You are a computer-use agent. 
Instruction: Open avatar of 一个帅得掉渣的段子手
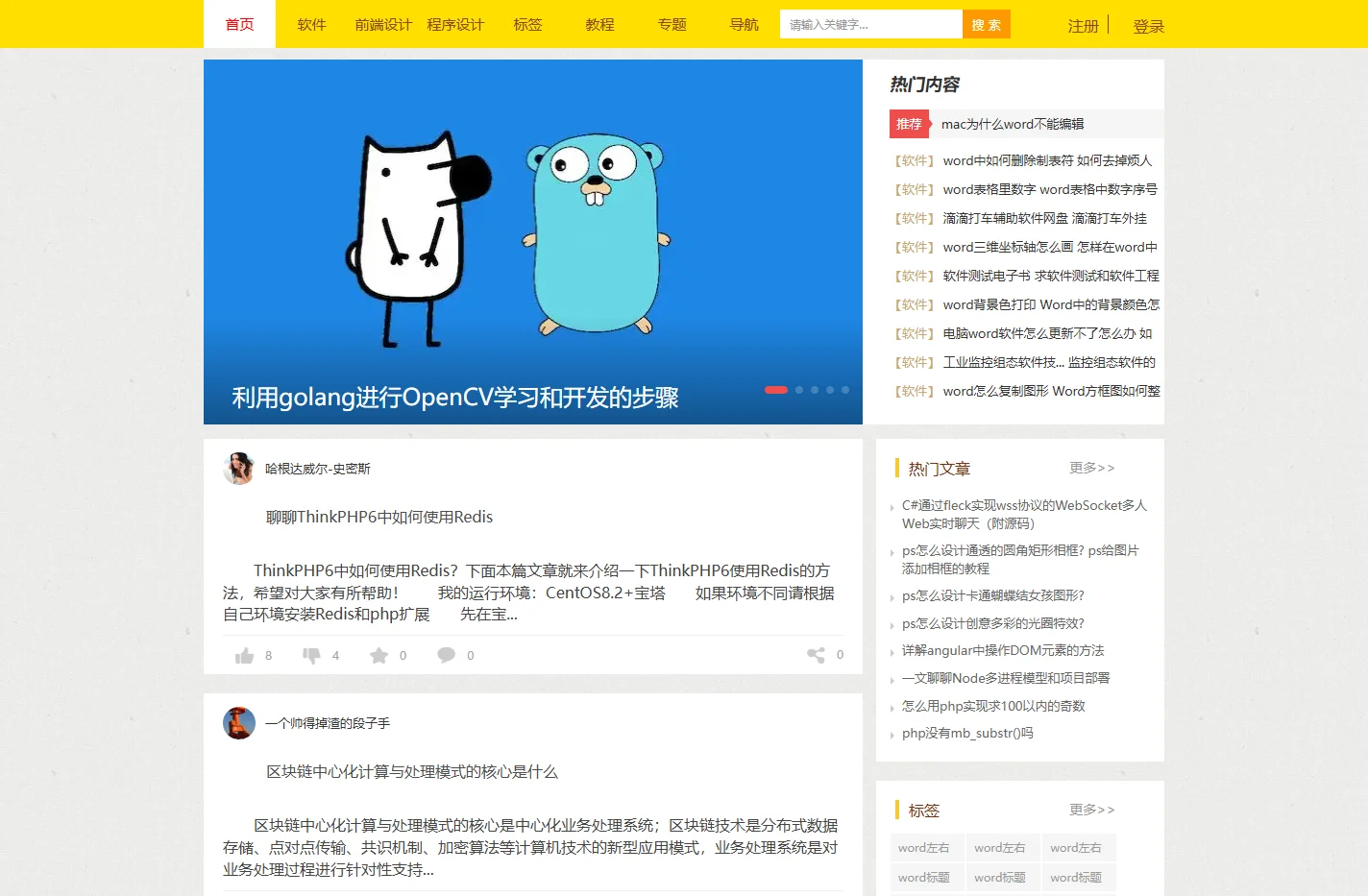coord(238,723)
